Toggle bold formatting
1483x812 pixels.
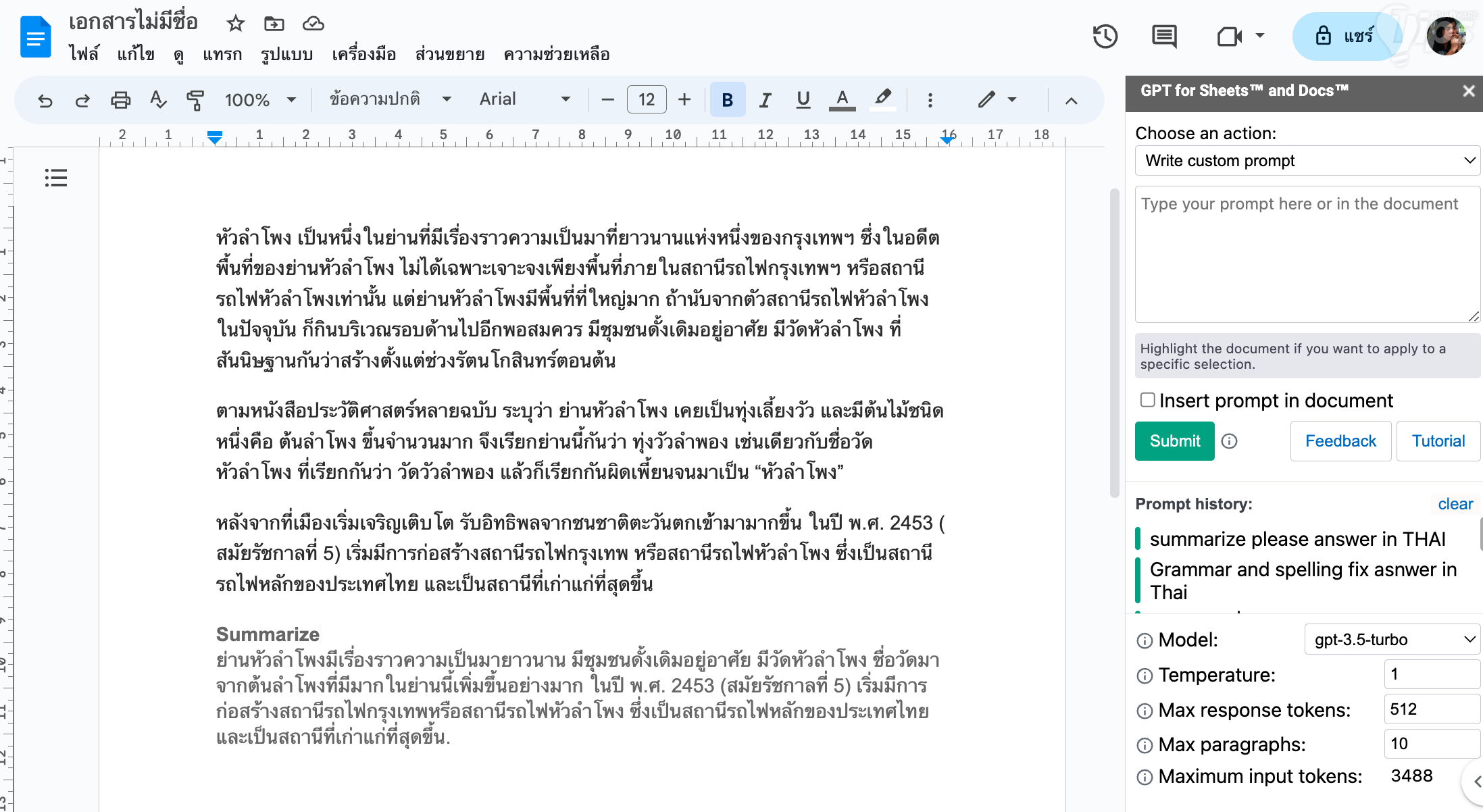pos(727,100)
